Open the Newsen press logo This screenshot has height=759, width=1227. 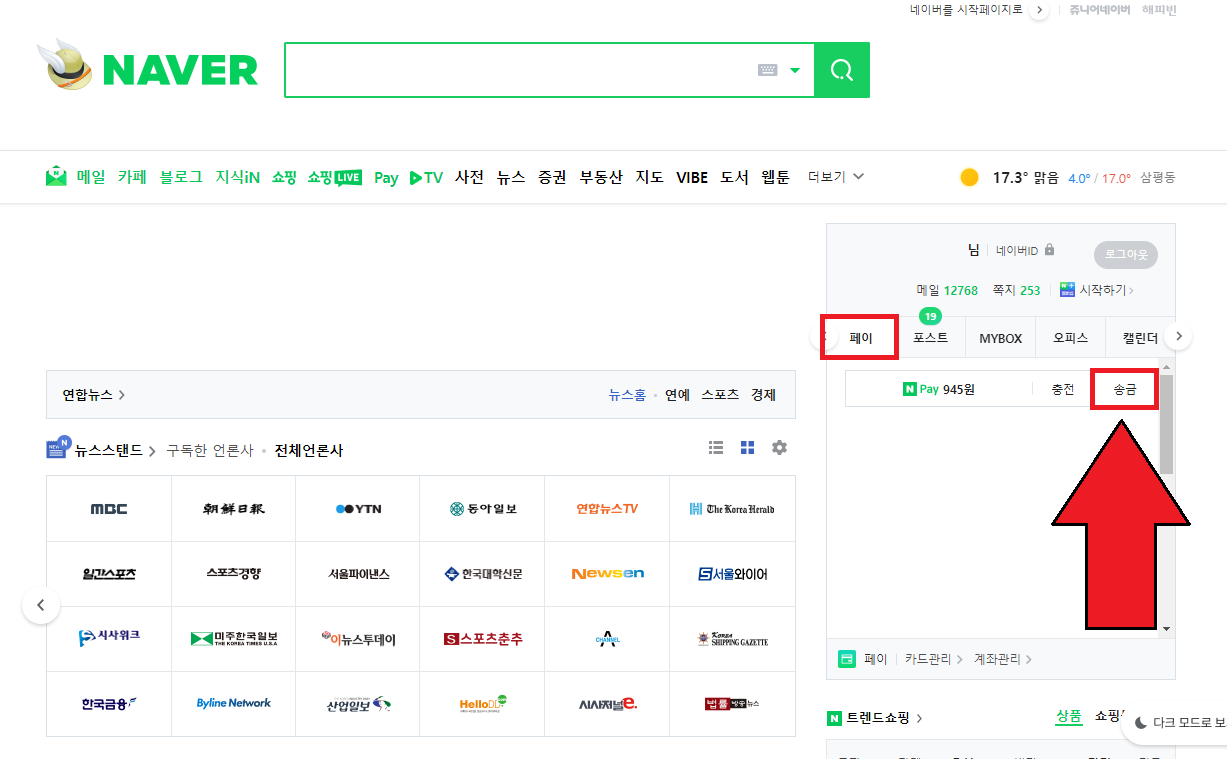pyautogui.click(x=607, y=574)
